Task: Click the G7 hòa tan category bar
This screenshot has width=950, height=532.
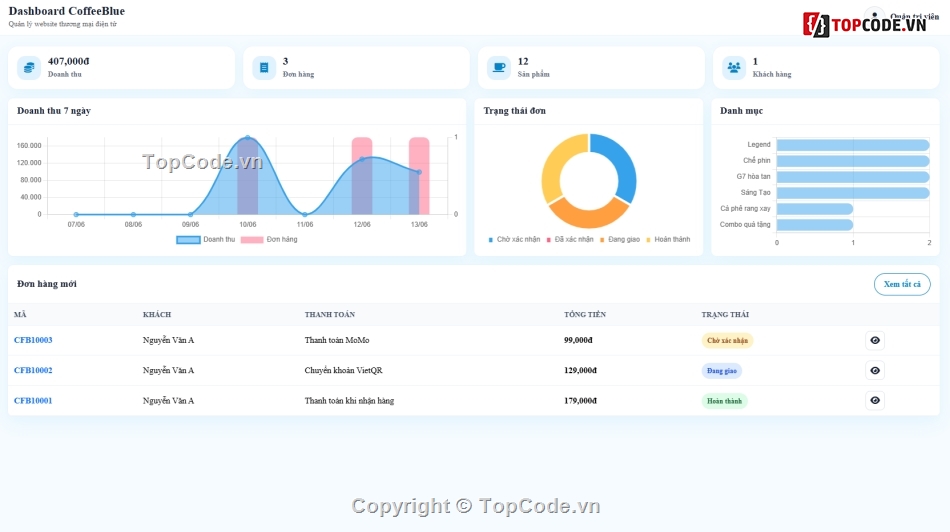Action: click(x=852, y=177)
